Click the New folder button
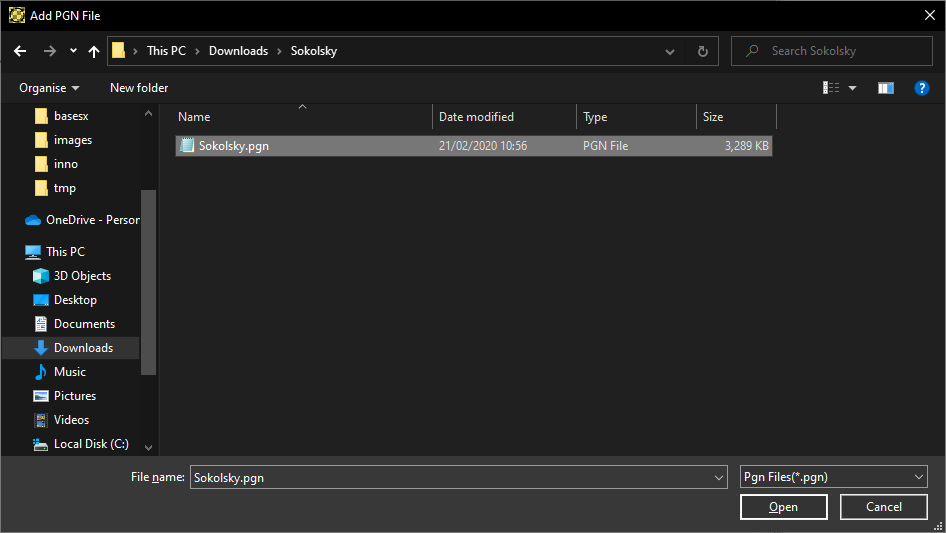The height and width of the screenshot is (533, 946). (139, 88)
